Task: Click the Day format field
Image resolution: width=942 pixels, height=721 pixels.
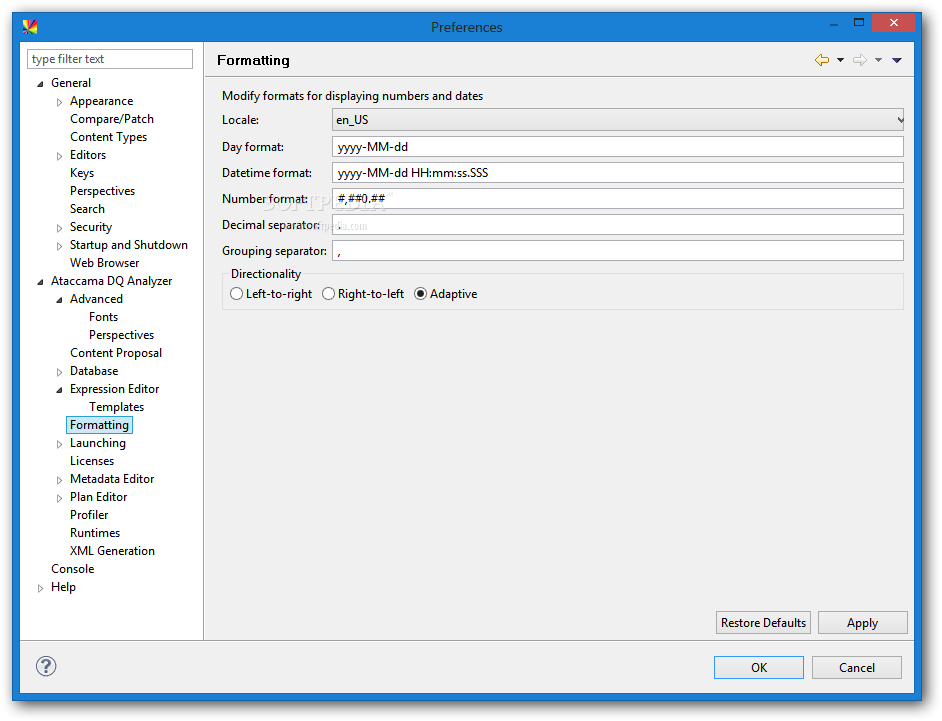Action: tap(618, 147)
